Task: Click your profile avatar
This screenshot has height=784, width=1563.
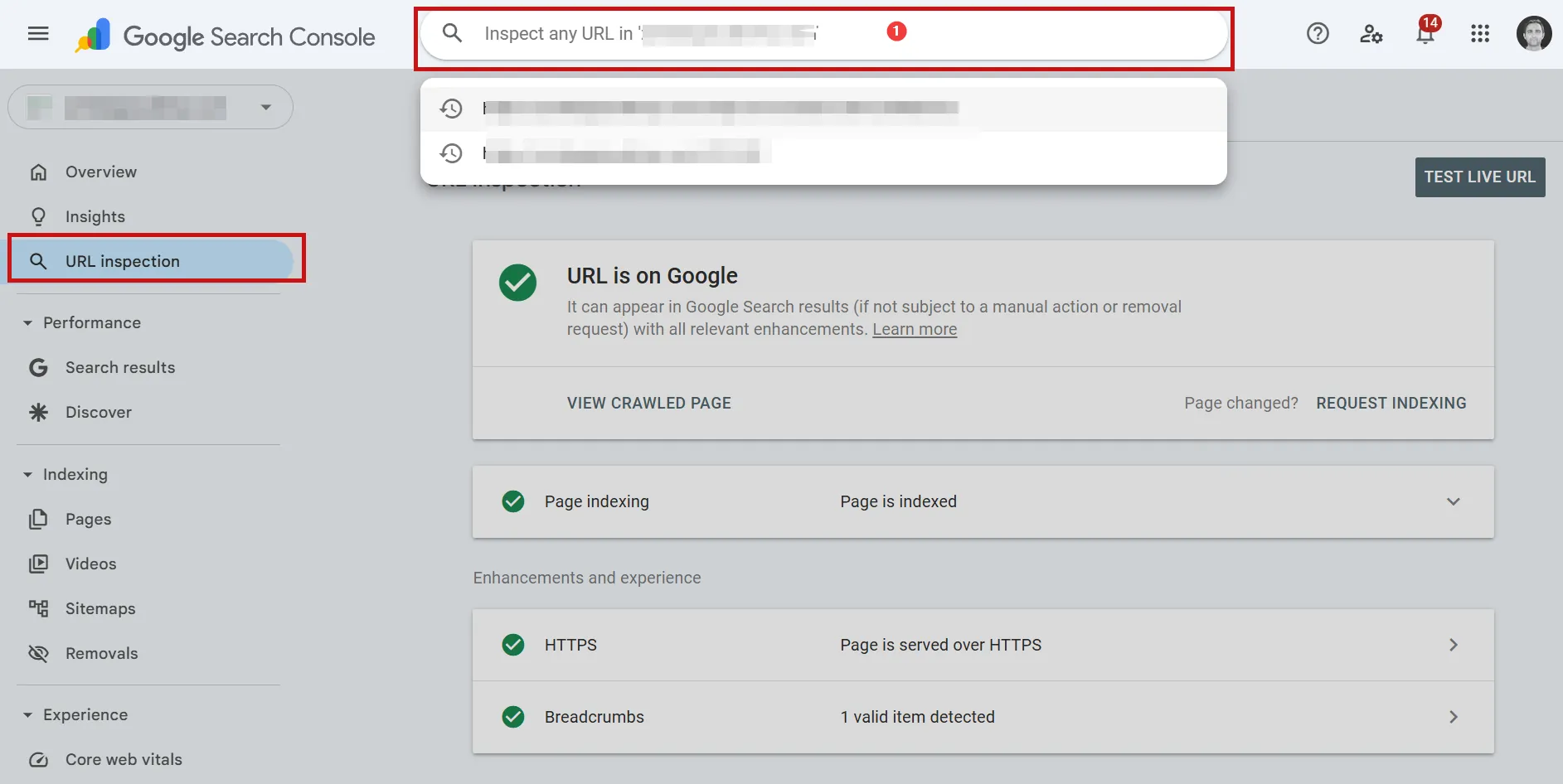Action: 1534,33
